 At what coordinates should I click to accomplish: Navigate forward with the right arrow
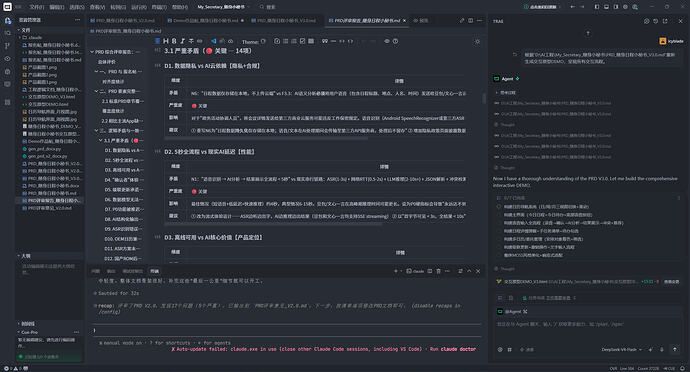pos(582,7)
